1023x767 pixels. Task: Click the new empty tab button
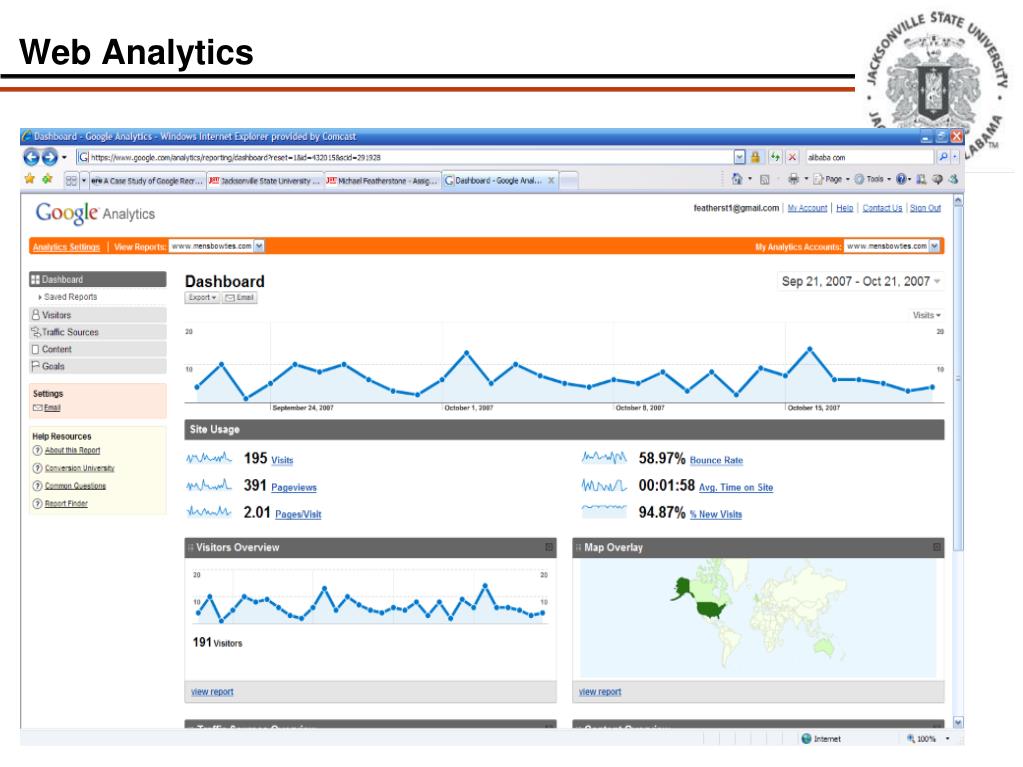coord(568,181)
